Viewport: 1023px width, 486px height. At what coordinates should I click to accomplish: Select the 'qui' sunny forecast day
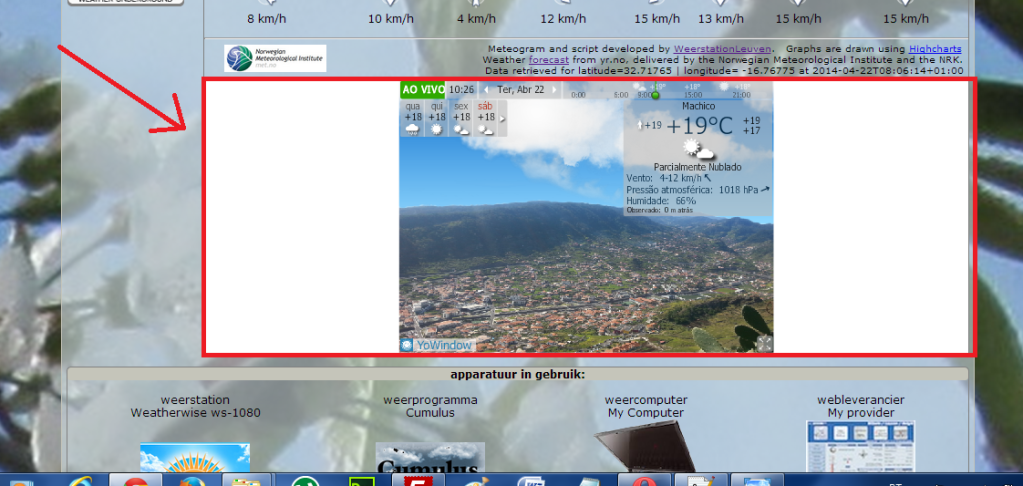coord(436,117)
